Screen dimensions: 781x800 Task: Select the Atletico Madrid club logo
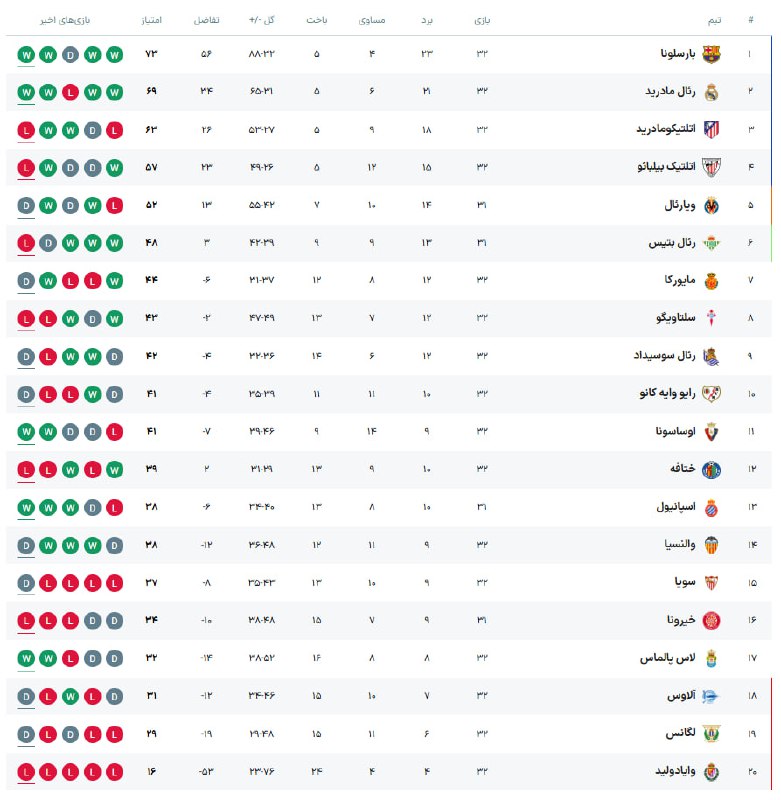711,130
